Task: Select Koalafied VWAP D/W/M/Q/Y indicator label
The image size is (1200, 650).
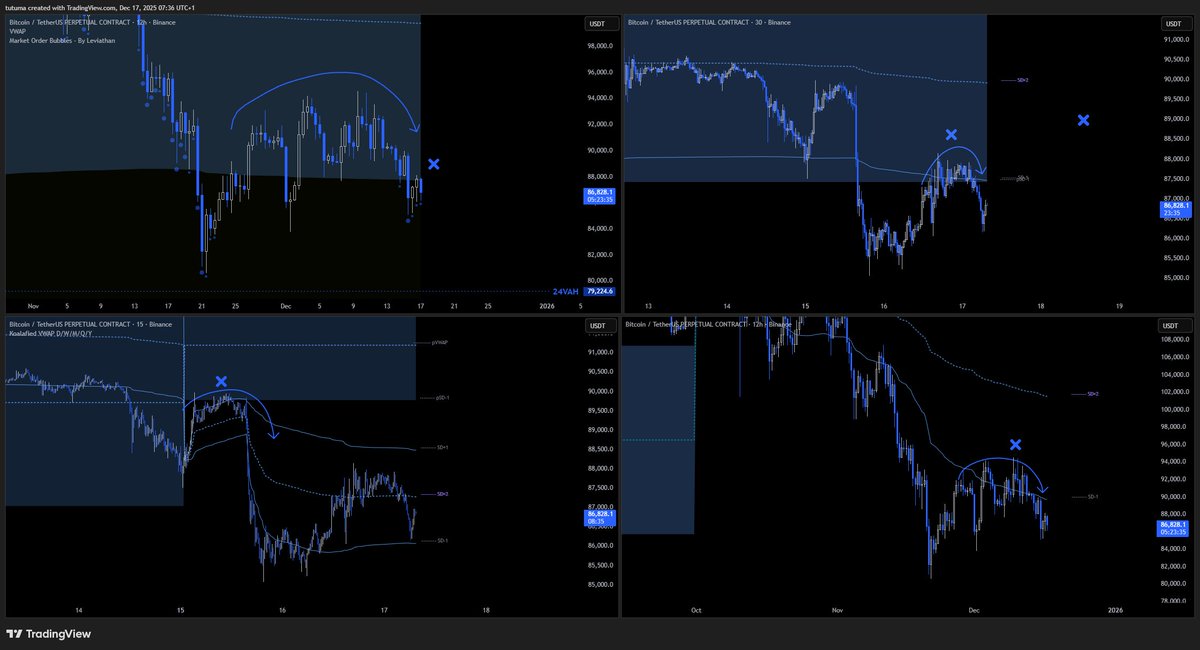Action: pos(50,333)
